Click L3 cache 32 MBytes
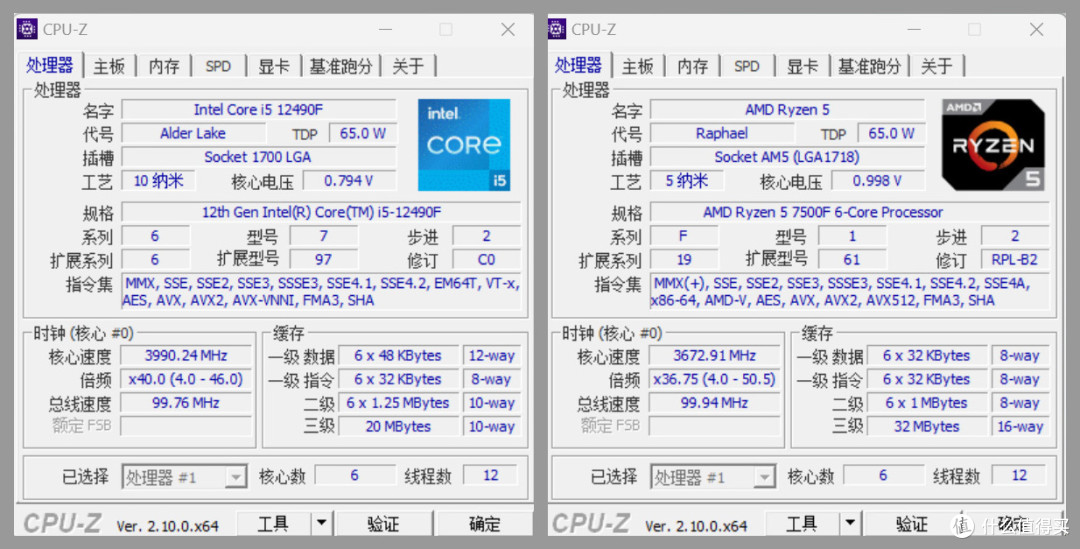Image resolution: width=1080 pixels, height=549 pixels. pyautogui.click(x=926, y=426)
